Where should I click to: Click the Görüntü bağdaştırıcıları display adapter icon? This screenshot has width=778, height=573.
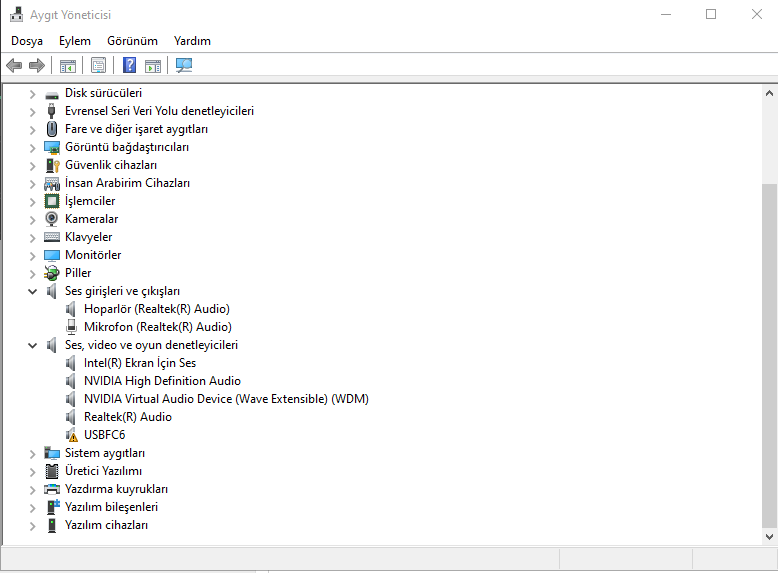(x=52, y=147)
